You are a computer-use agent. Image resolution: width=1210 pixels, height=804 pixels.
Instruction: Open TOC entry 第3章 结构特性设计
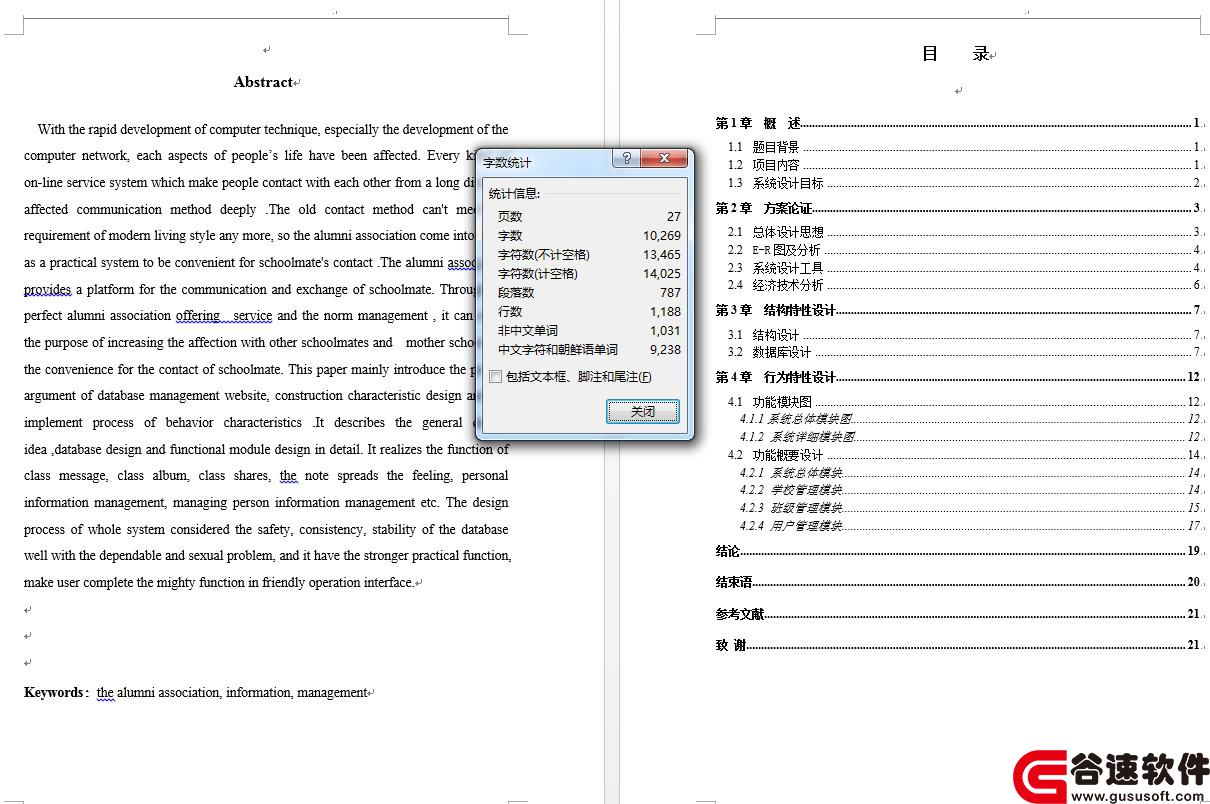[957, 310]
